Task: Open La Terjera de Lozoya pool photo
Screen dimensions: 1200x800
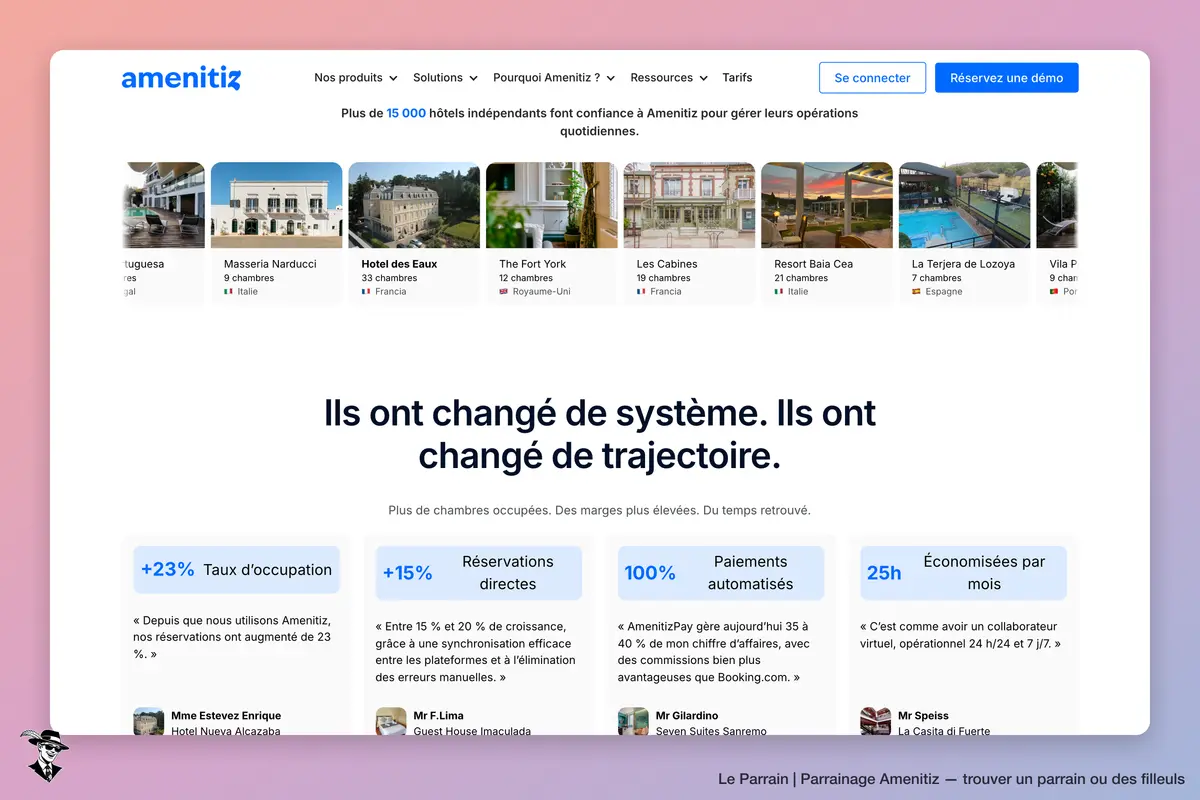Action: click(965, 205)
